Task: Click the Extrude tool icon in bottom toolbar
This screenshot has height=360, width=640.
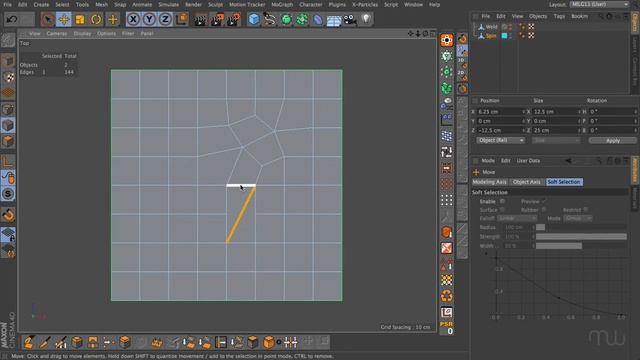Action: [x=77, y=342]
